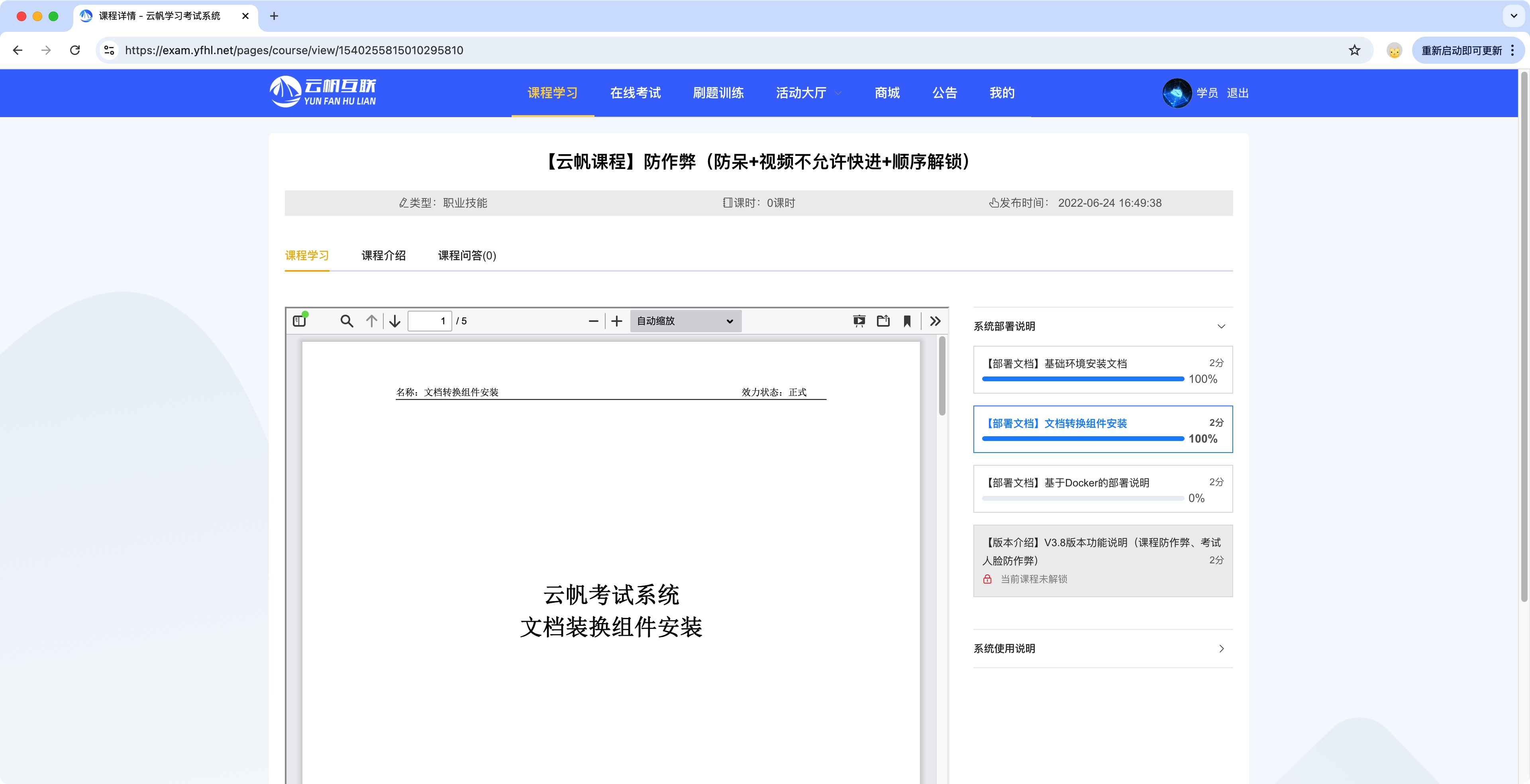The height and width of the screenshot is (784, 1530).
Task: Click 退出 to log out
Action: click(1238, 93)
